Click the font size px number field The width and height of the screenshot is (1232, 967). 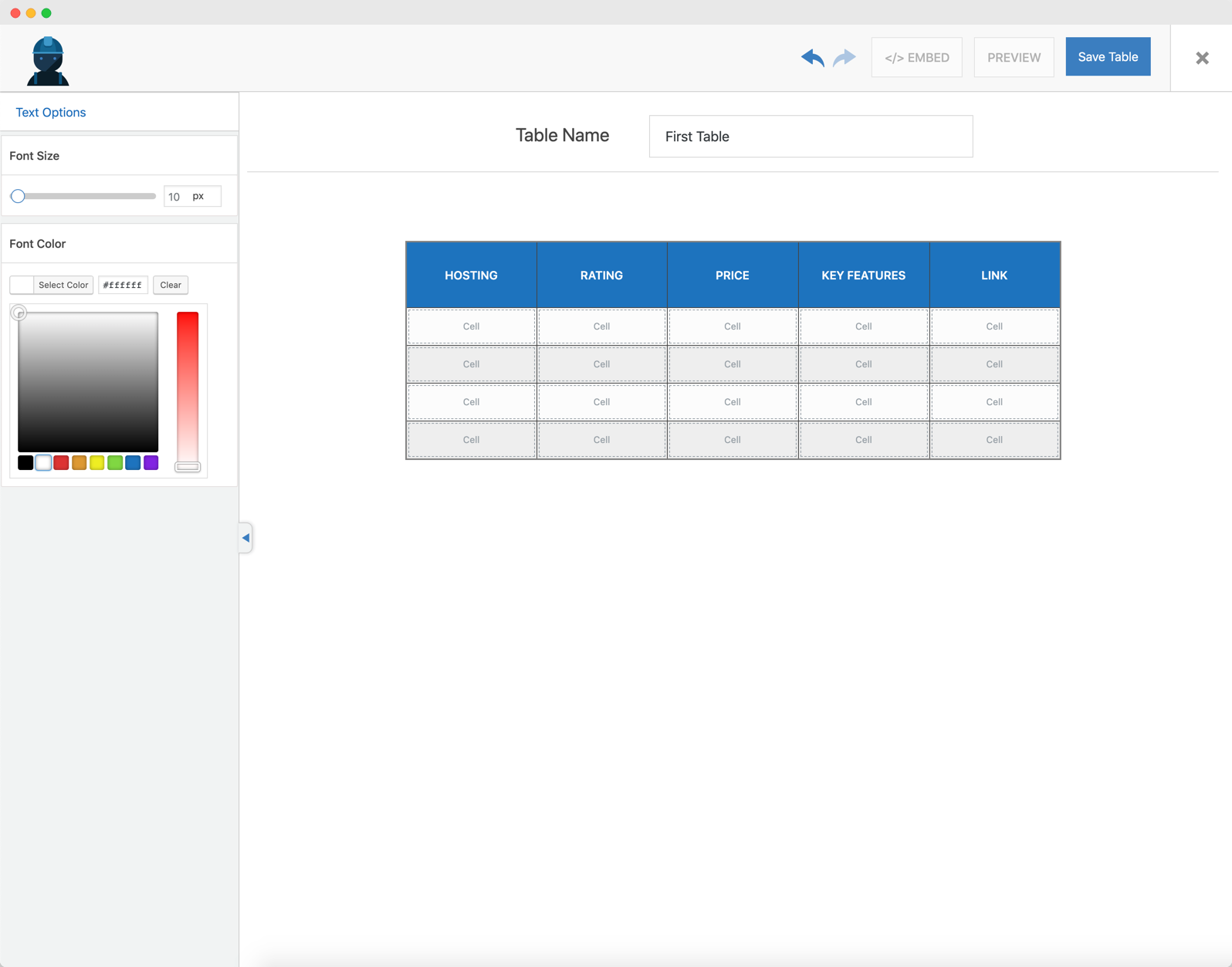click(x=177, y=197)
